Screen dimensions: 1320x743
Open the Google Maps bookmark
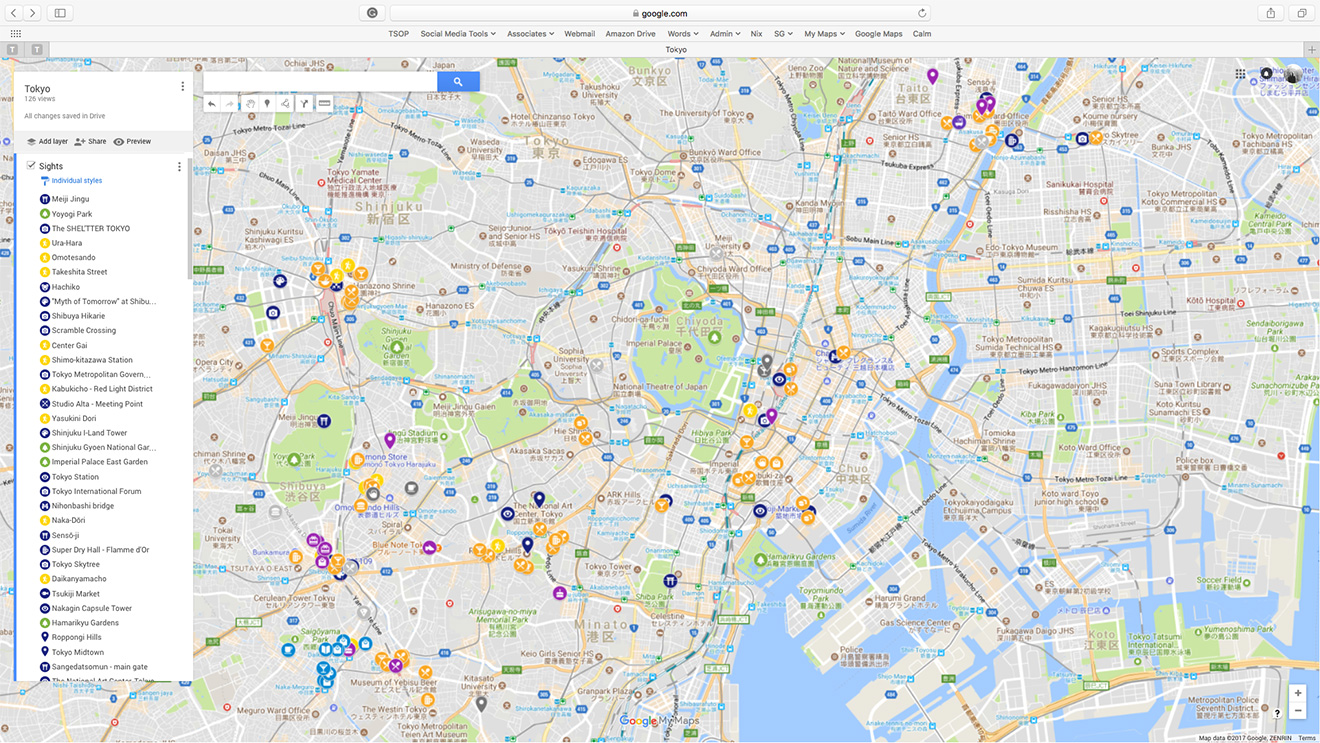878,33
